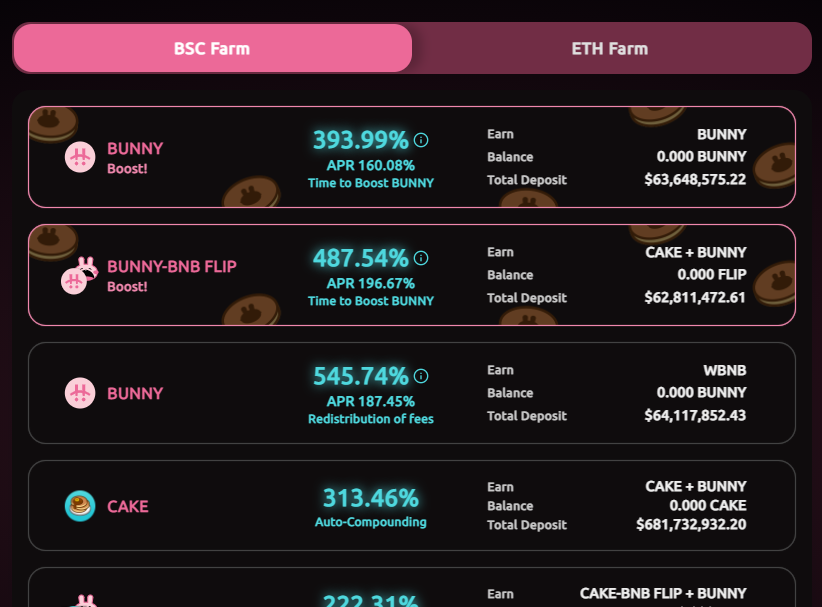The width and height of the screenshot is (822, 607).
Task: Click the CAKE pancake token icon
Action: (x=80, y=506)
